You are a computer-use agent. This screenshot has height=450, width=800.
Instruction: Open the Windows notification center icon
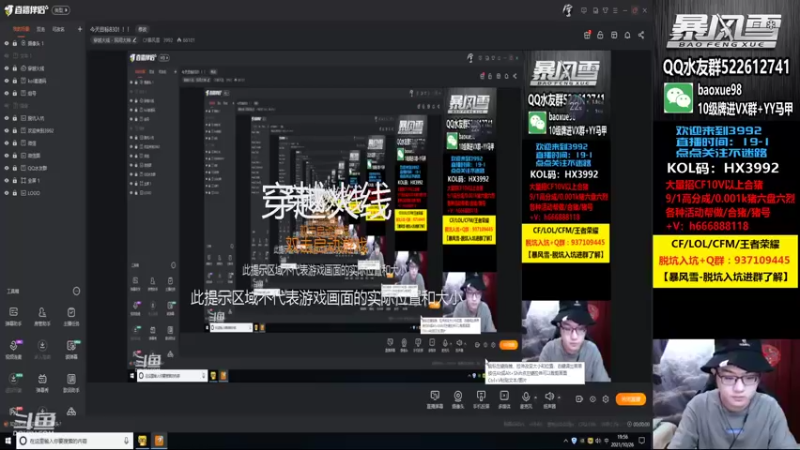[x=642, y=440]
